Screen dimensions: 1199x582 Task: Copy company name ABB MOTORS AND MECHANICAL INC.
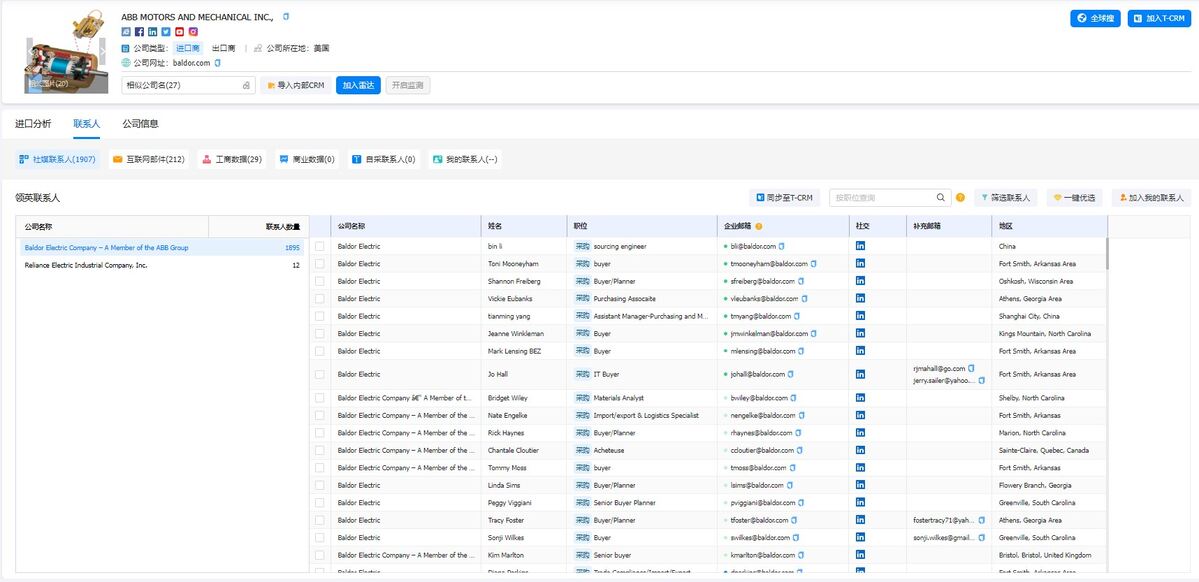pos(286,17)
